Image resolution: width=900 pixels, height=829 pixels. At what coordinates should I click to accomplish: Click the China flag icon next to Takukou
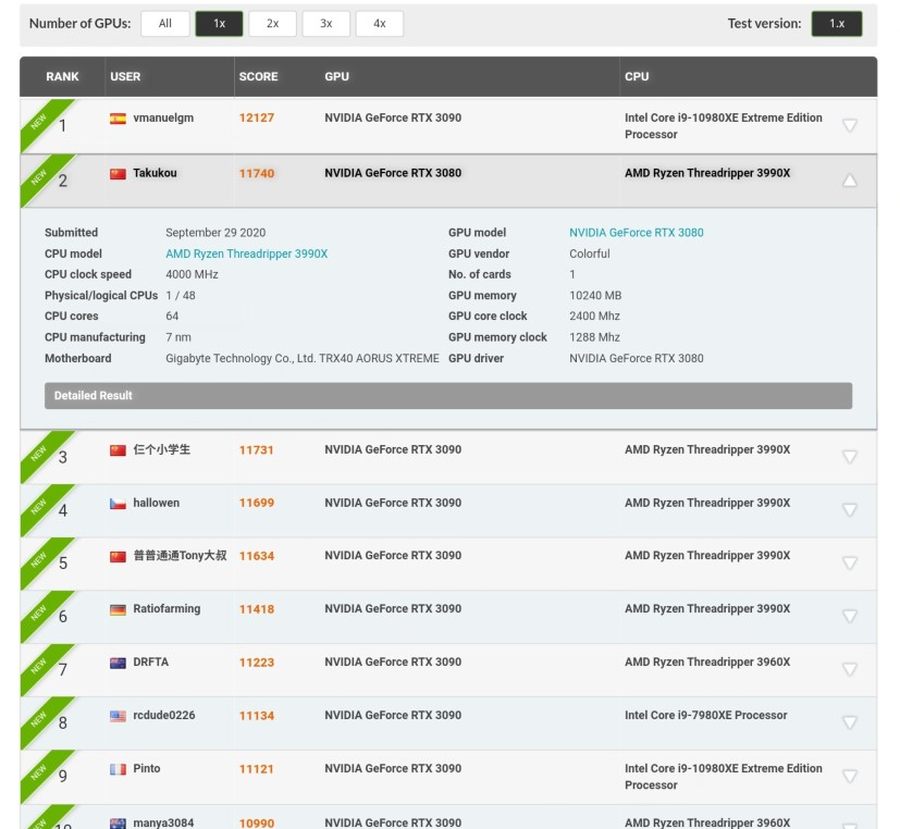click(118, 174)
